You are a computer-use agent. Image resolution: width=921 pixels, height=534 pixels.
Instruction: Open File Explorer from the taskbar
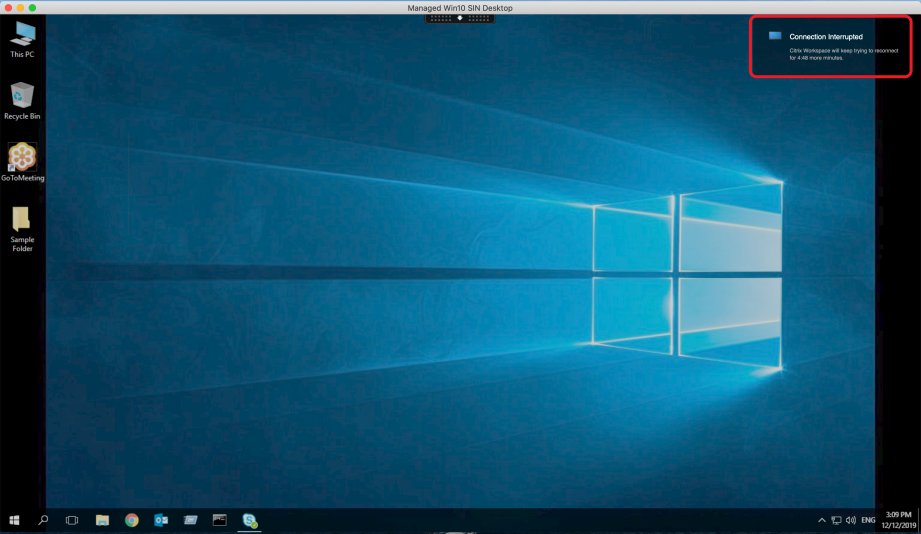tap(102, 520)
